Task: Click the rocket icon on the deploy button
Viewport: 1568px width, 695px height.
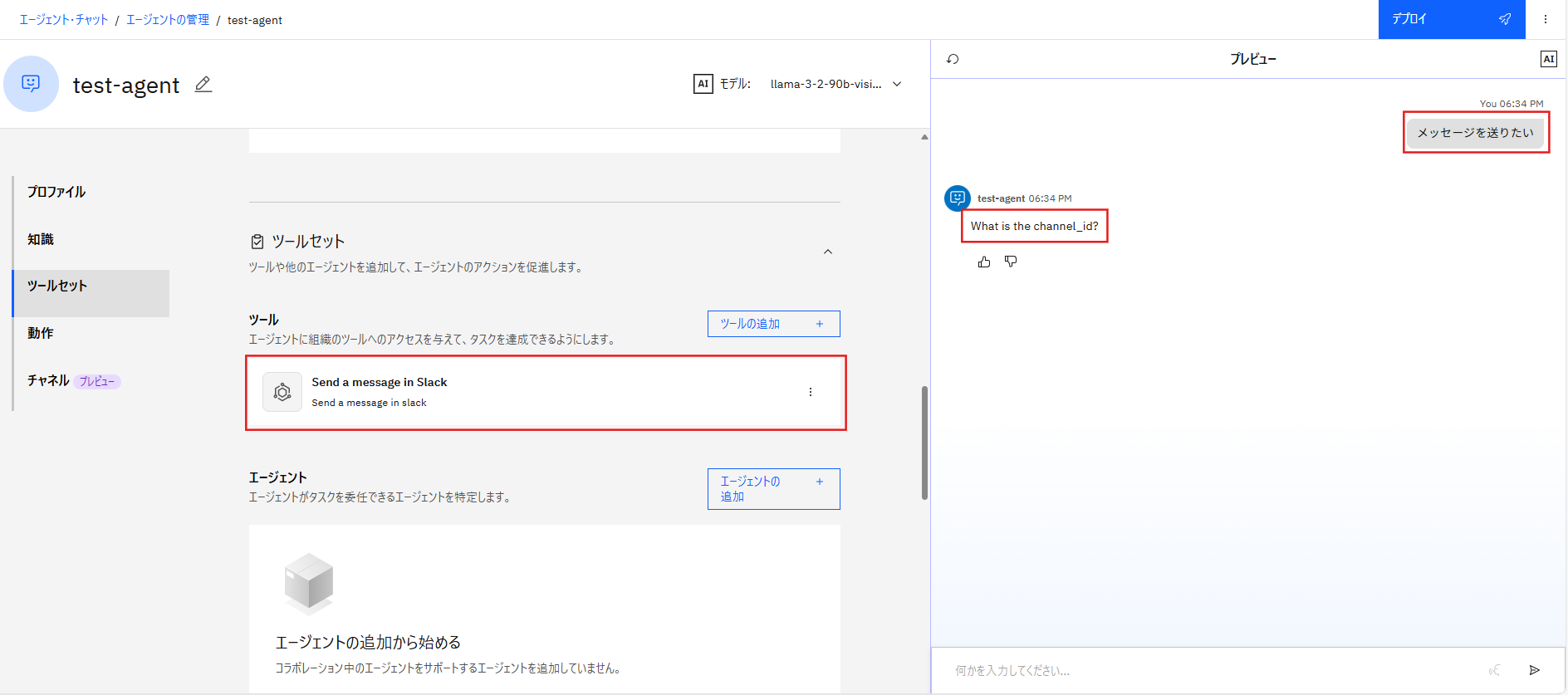Action: pyautogui.click(x=1505, y=19)
